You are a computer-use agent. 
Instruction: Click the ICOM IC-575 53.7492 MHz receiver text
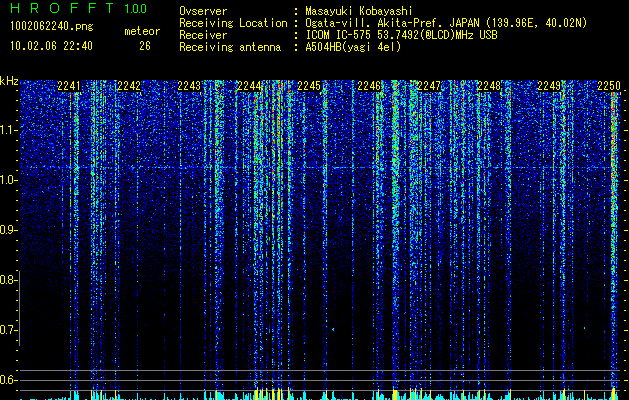[x=402, y=35]
